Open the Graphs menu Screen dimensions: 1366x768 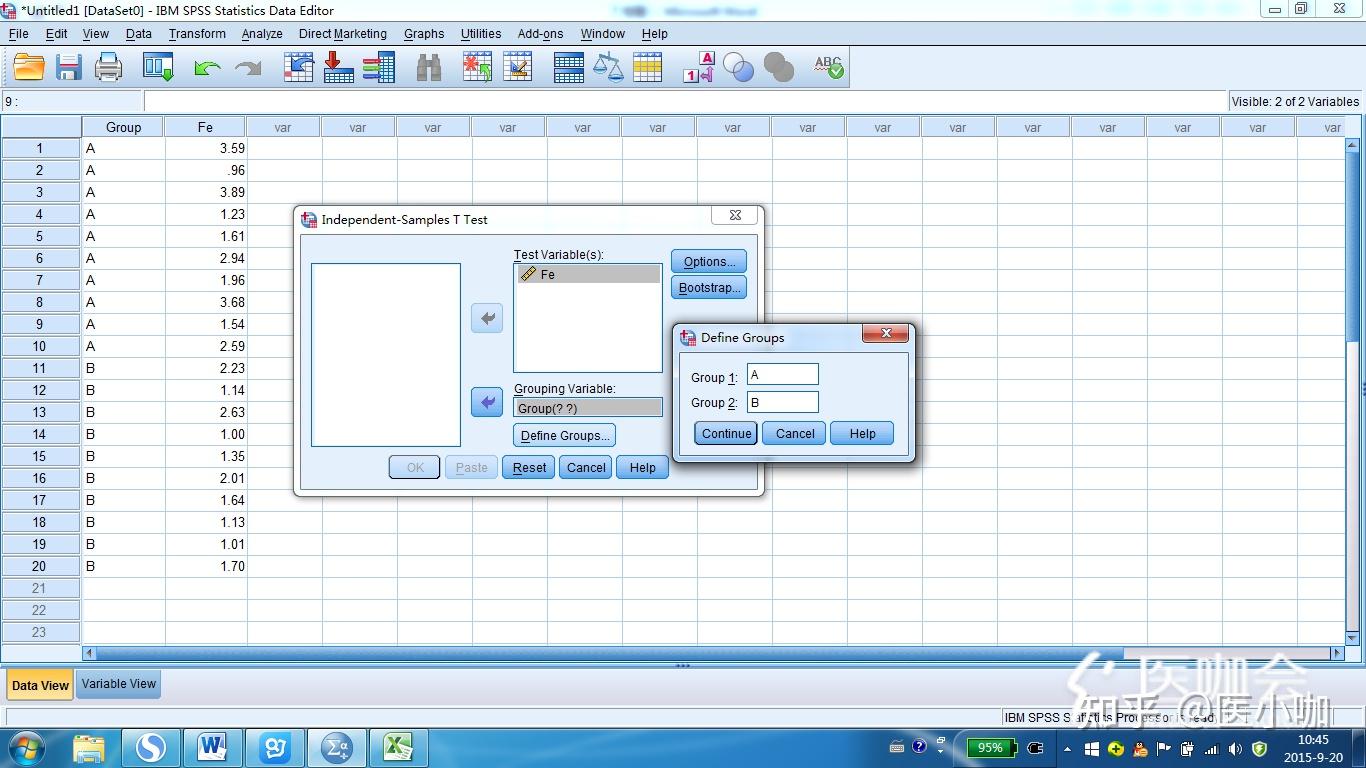click(424, 33)
